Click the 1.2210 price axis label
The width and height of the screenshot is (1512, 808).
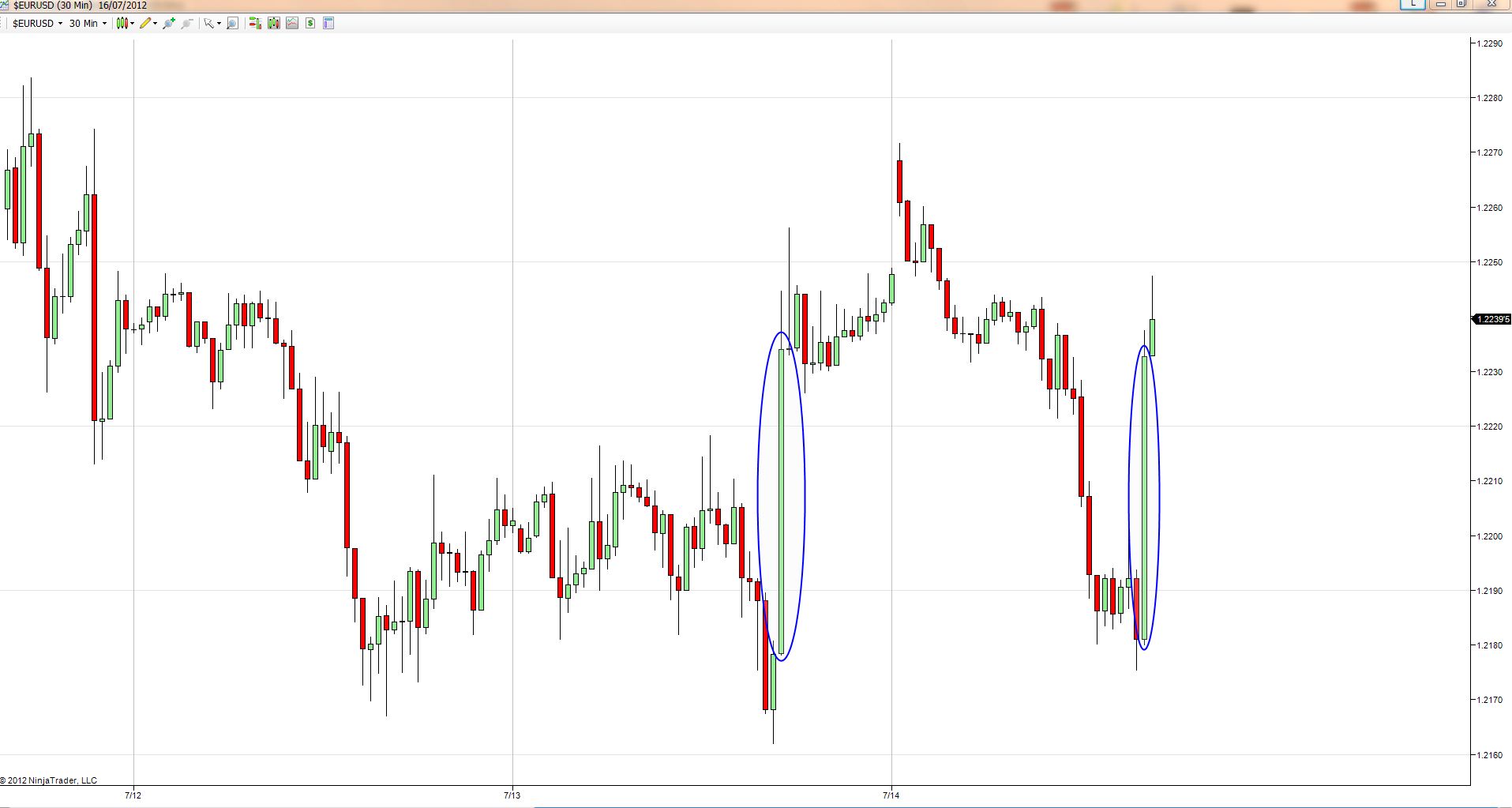tap(1489, 481)
